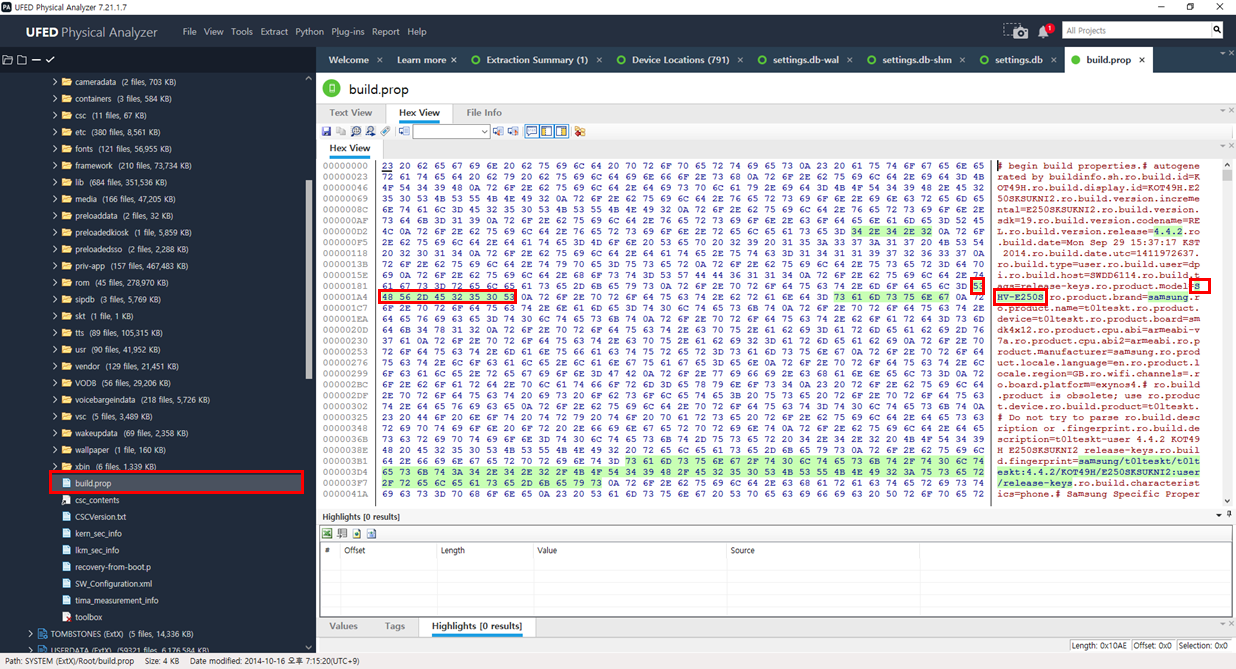Open the Report menu

[386, 32]
